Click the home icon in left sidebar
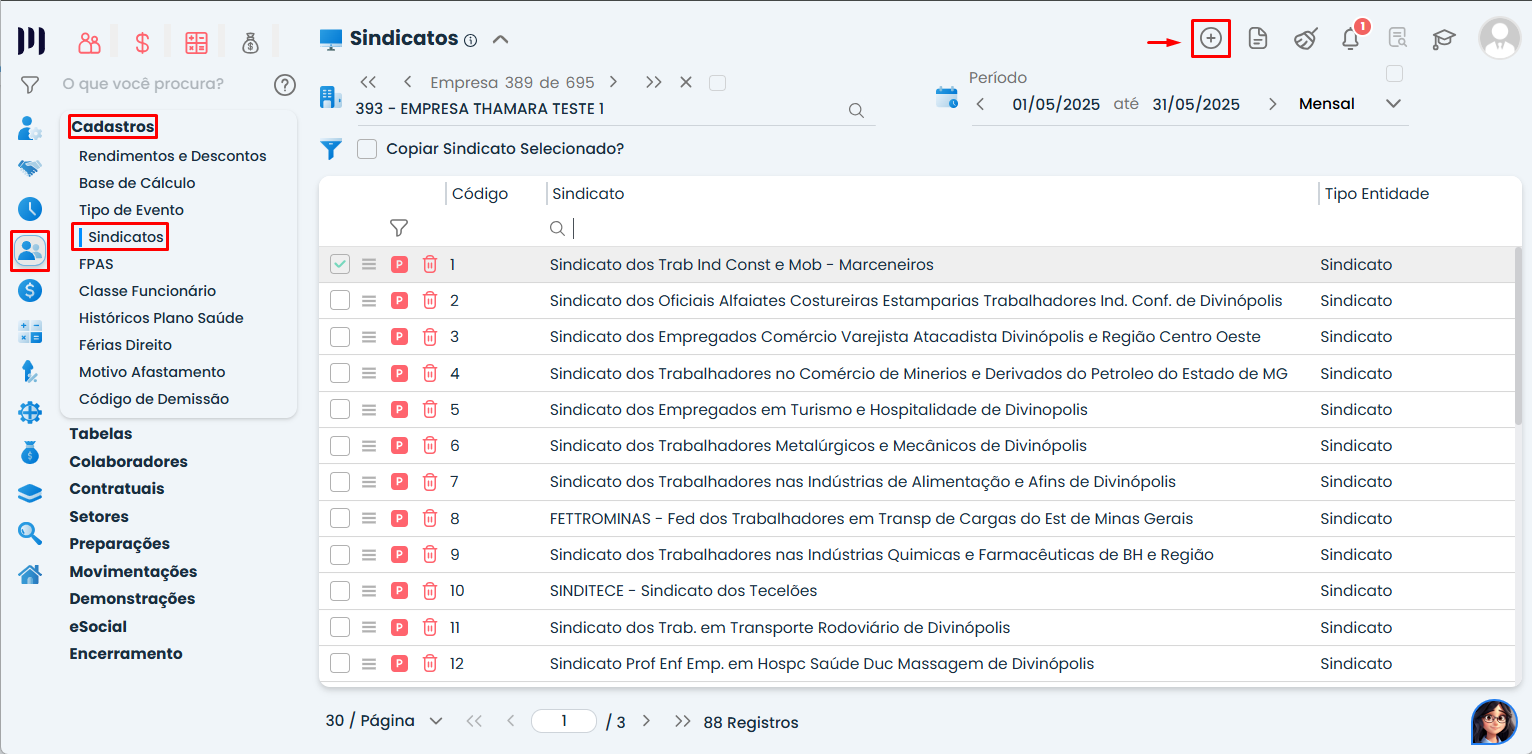This screenshot has height=754, width=1532. pyautogui.click(x=30, y=574)
